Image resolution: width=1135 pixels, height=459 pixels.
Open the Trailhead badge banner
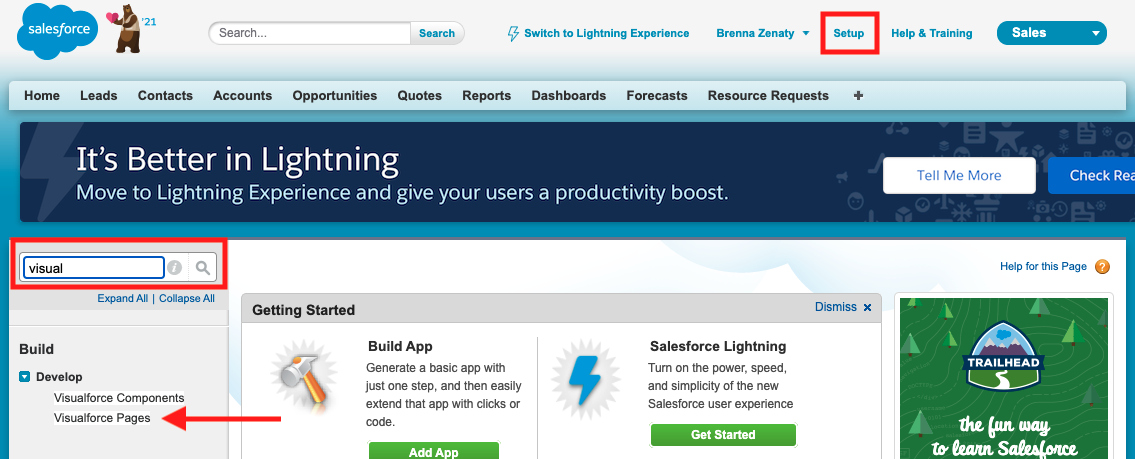click(1004, 378)
